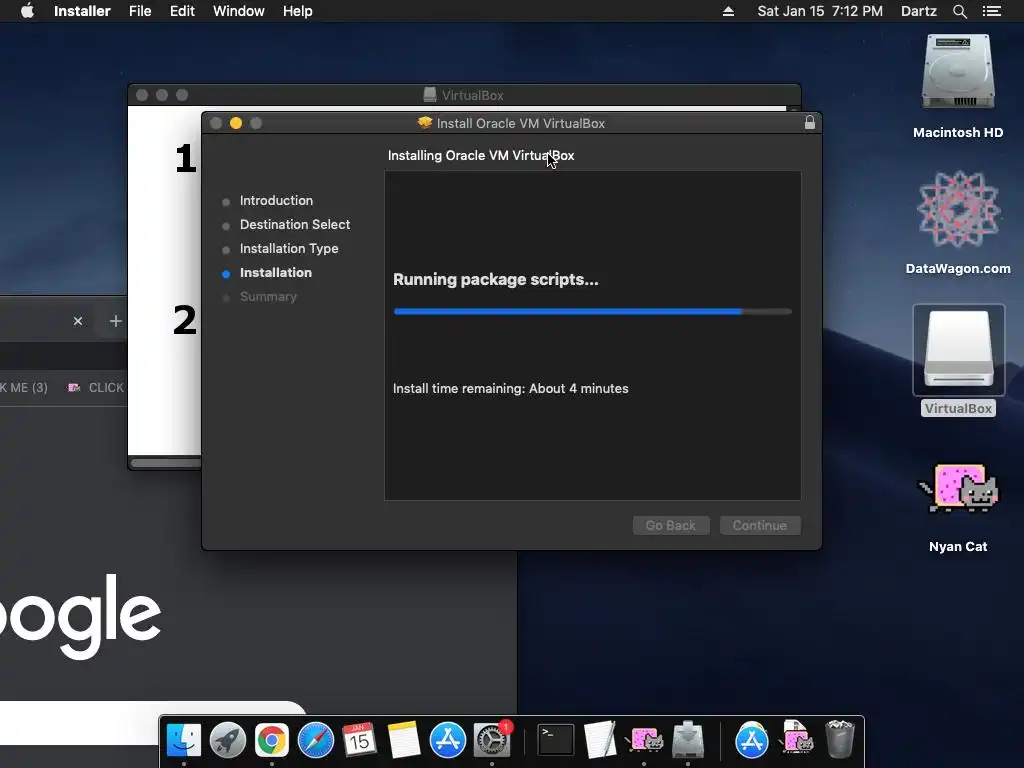Open the Installer application menu
The height and width of the screenshot is (768, 1024).
coord(82,11)
